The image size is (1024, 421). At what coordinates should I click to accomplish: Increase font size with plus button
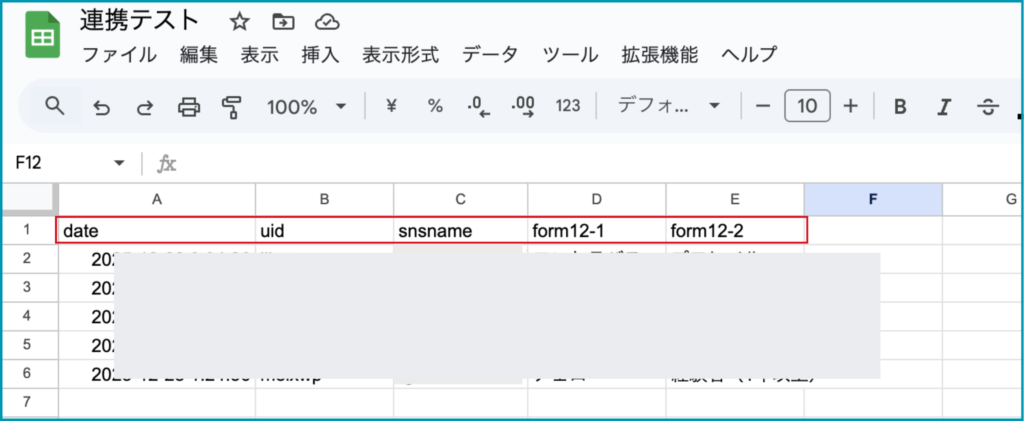coord(850,106)
